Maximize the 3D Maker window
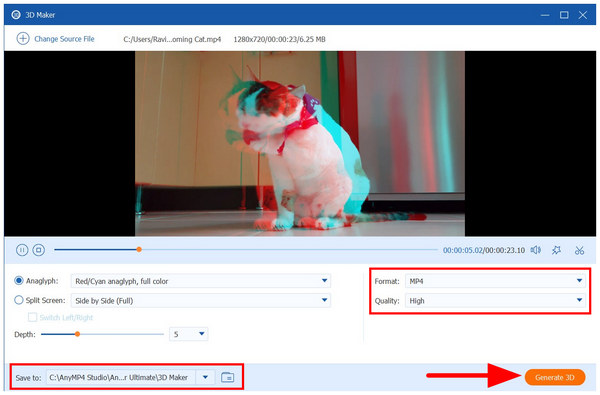The width and height of the screenshot is (600, 395). pos(564,15)
